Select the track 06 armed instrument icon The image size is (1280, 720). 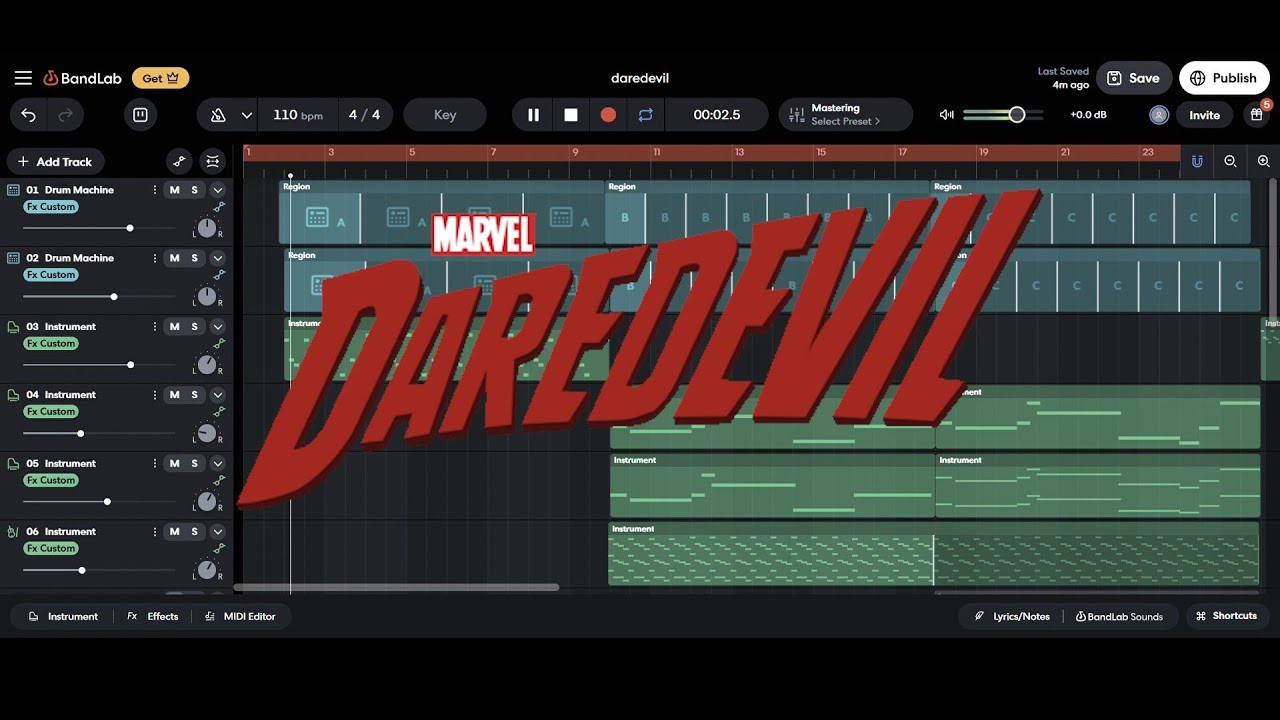tap(14, 532)
